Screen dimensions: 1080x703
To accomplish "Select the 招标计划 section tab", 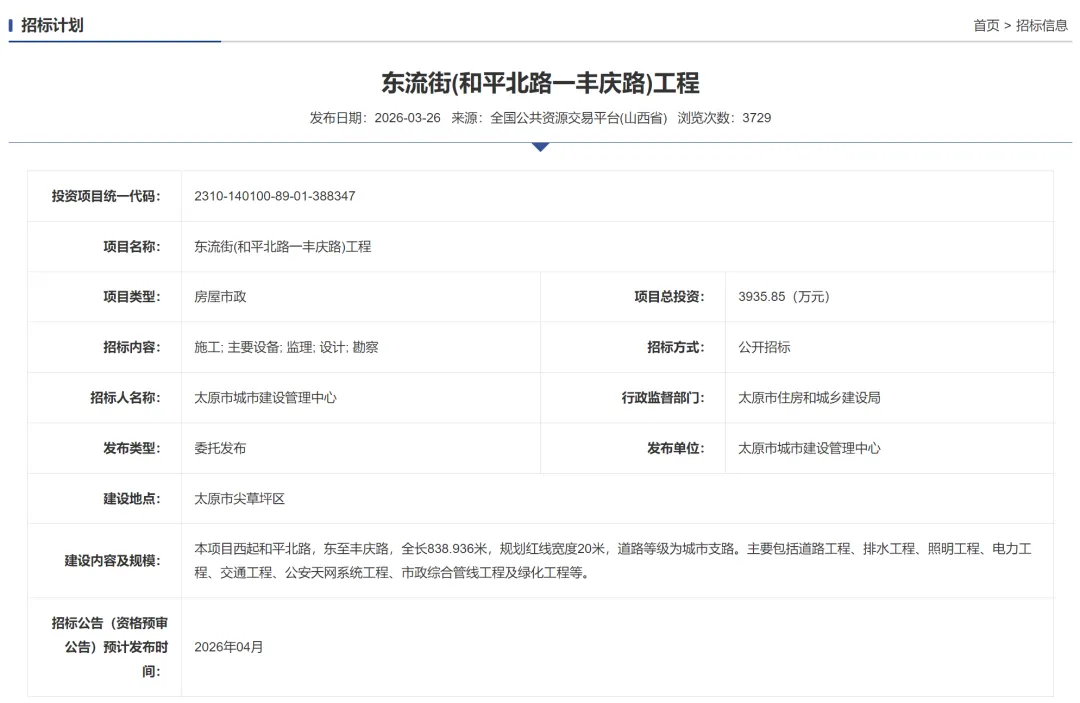I will (x=52, y=25).
